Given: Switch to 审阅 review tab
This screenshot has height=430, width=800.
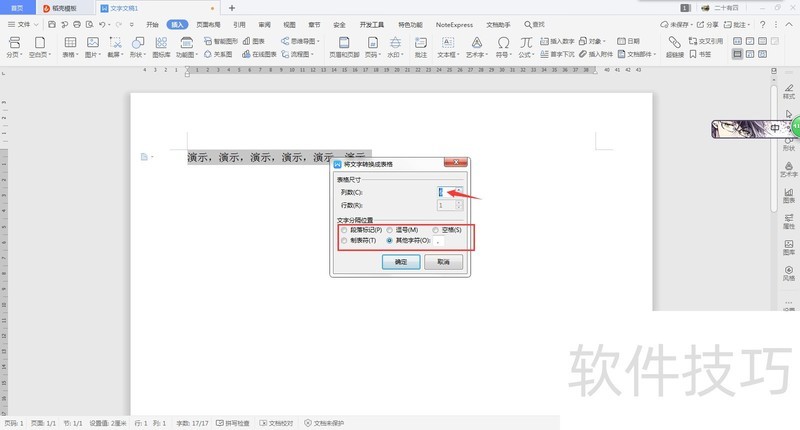Looking at the screenshot, I should [x=264, y=24].
